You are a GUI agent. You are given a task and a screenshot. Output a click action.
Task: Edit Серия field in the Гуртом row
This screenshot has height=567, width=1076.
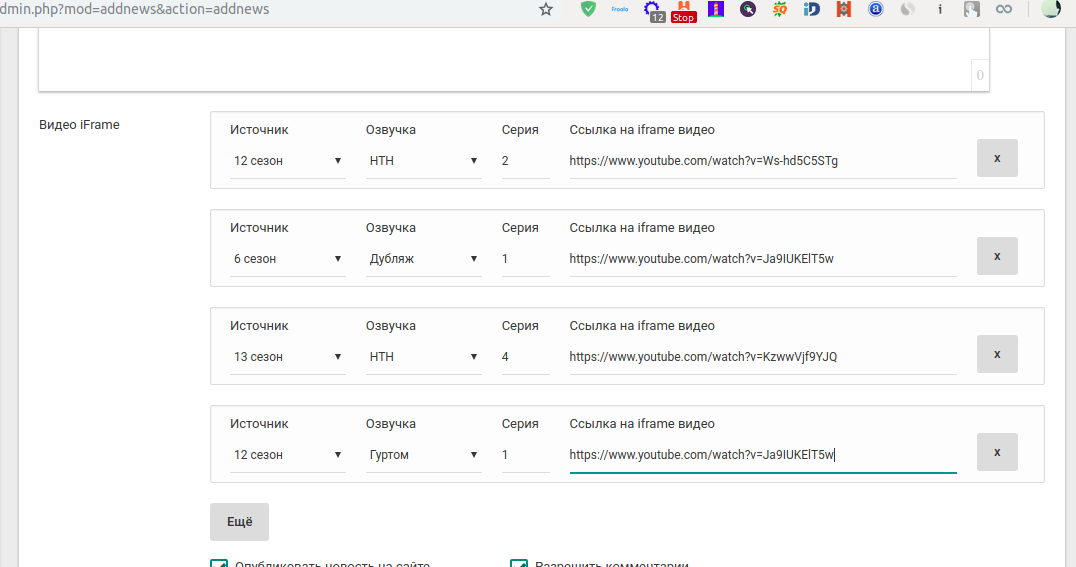pyautogui.click(x=526, y=455)
